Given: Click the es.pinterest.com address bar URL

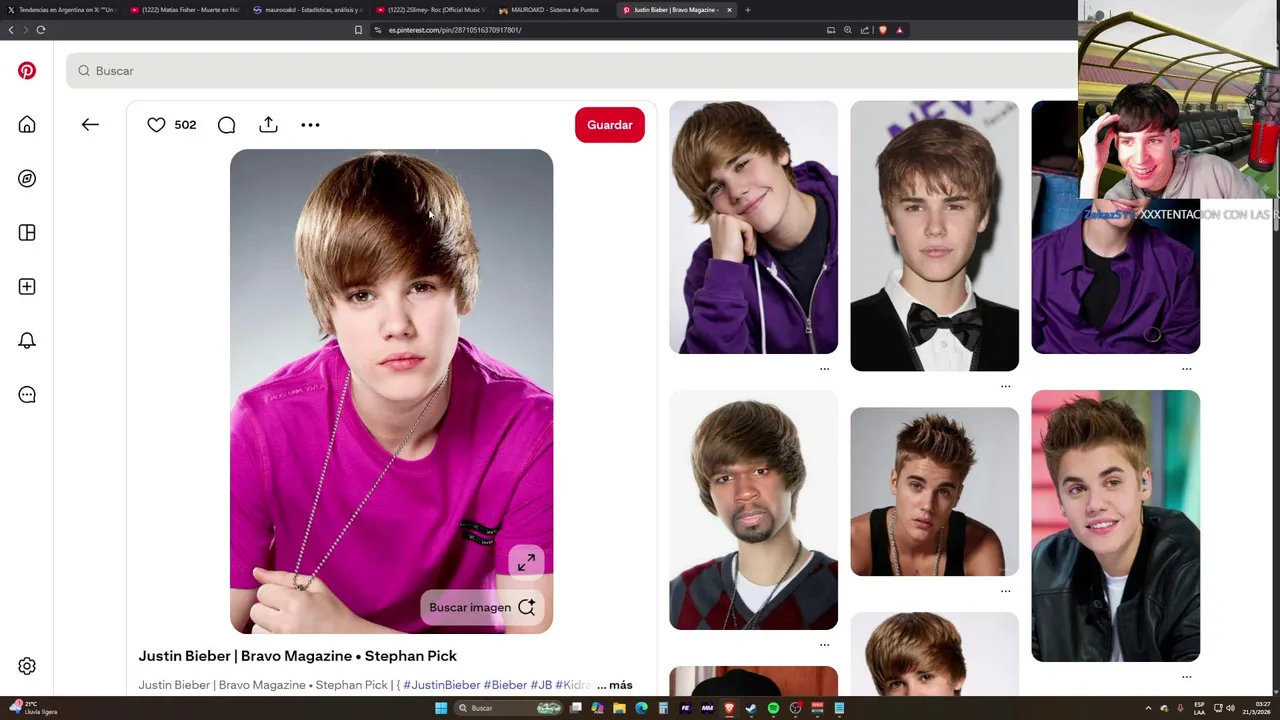Looking at the screenshot, I should tap(455, 30).
